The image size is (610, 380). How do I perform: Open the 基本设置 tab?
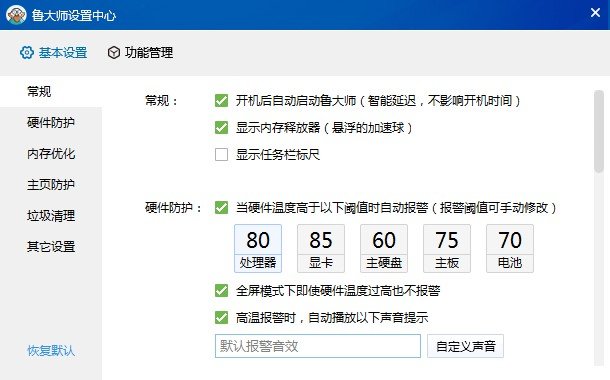click(x=53, y=53)
